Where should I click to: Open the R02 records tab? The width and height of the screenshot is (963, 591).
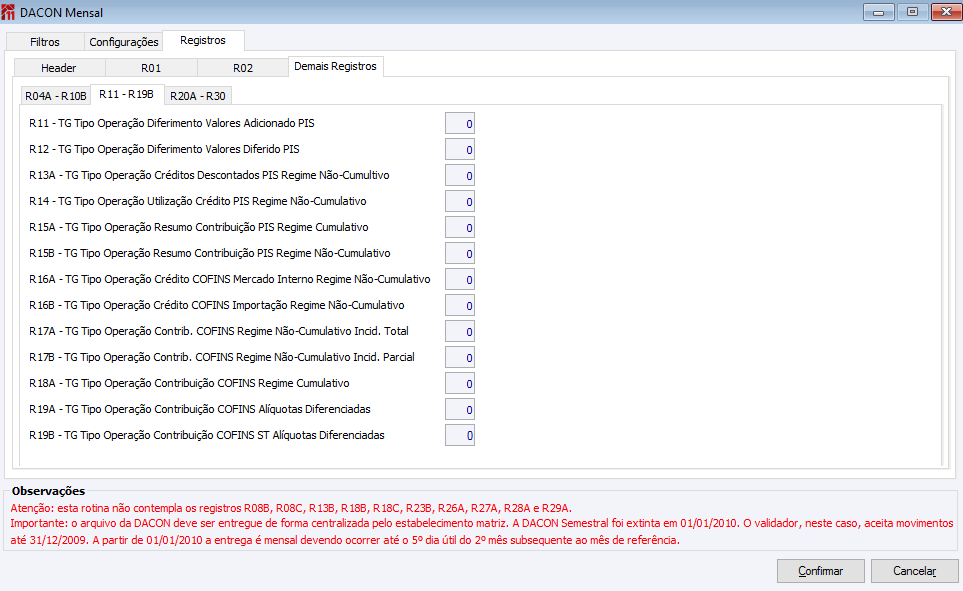pyautogui.click(x=243, y=68)
